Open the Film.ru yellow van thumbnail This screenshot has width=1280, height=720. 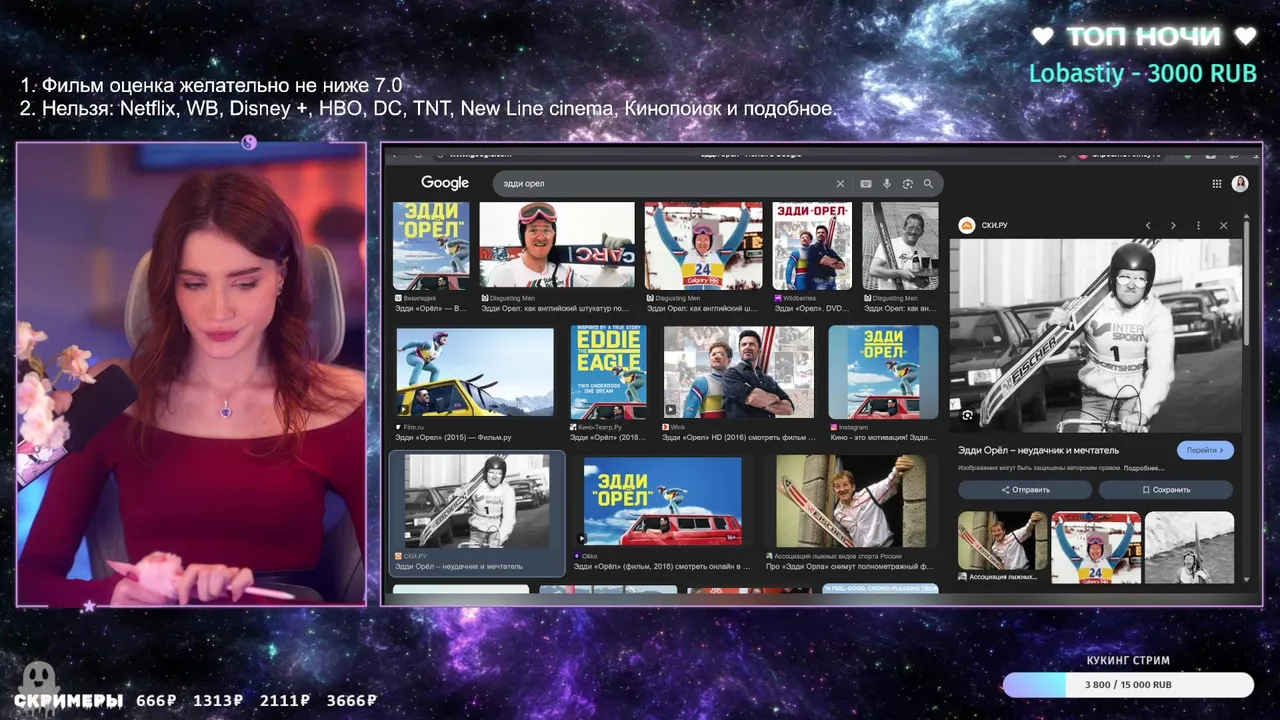(475, 372)
